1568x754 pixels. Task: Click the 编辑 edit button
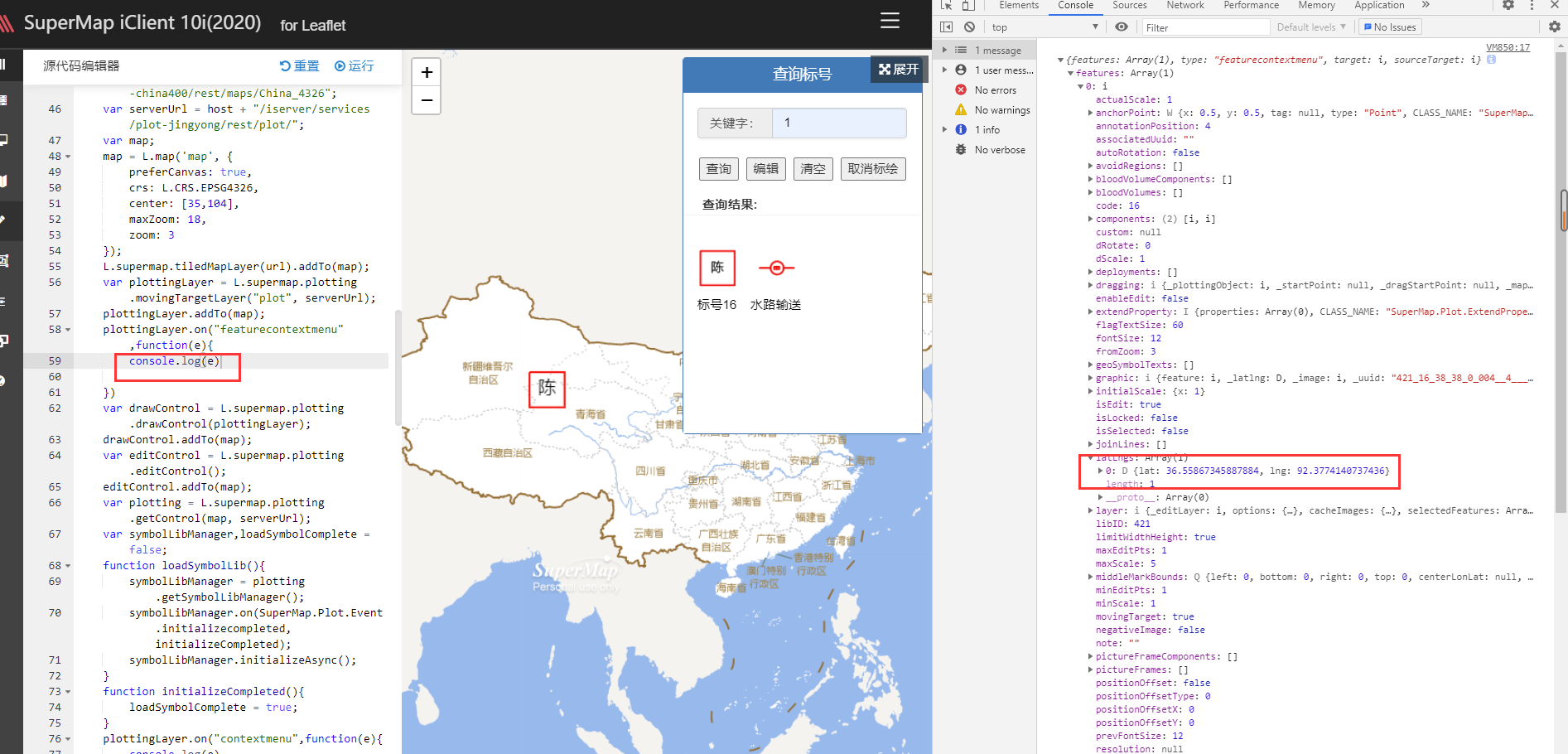pos(766,169)
